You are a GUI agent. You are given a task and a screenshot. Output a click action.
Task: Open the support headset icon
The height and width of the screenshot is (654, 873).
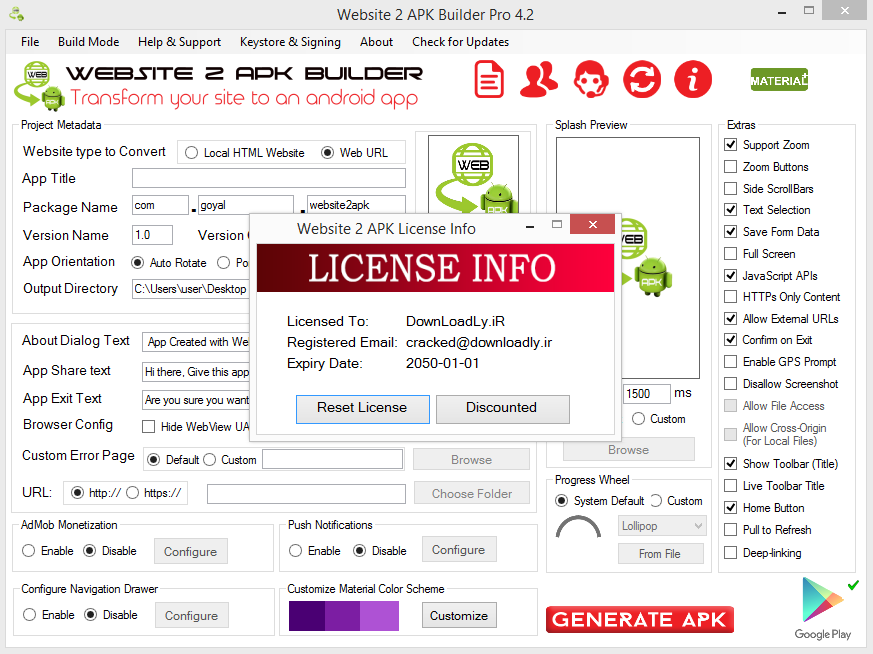tap(590, 79)
